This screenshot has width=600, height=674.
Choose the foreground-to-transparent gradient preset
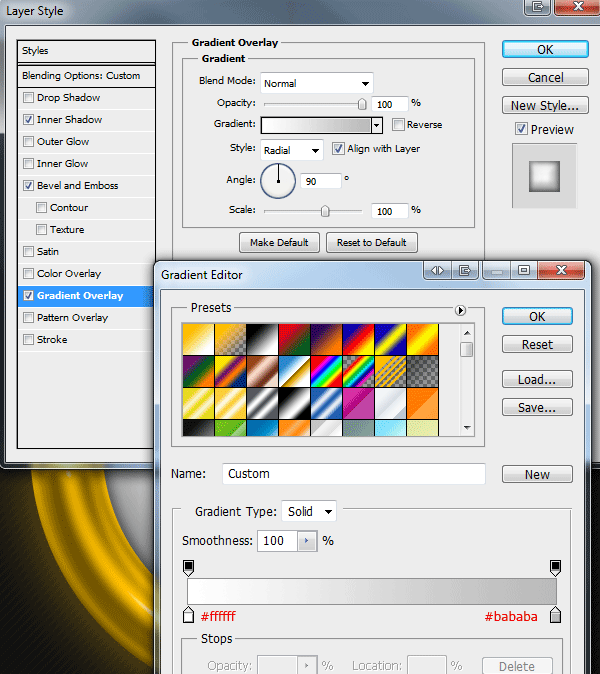point(230,340)
